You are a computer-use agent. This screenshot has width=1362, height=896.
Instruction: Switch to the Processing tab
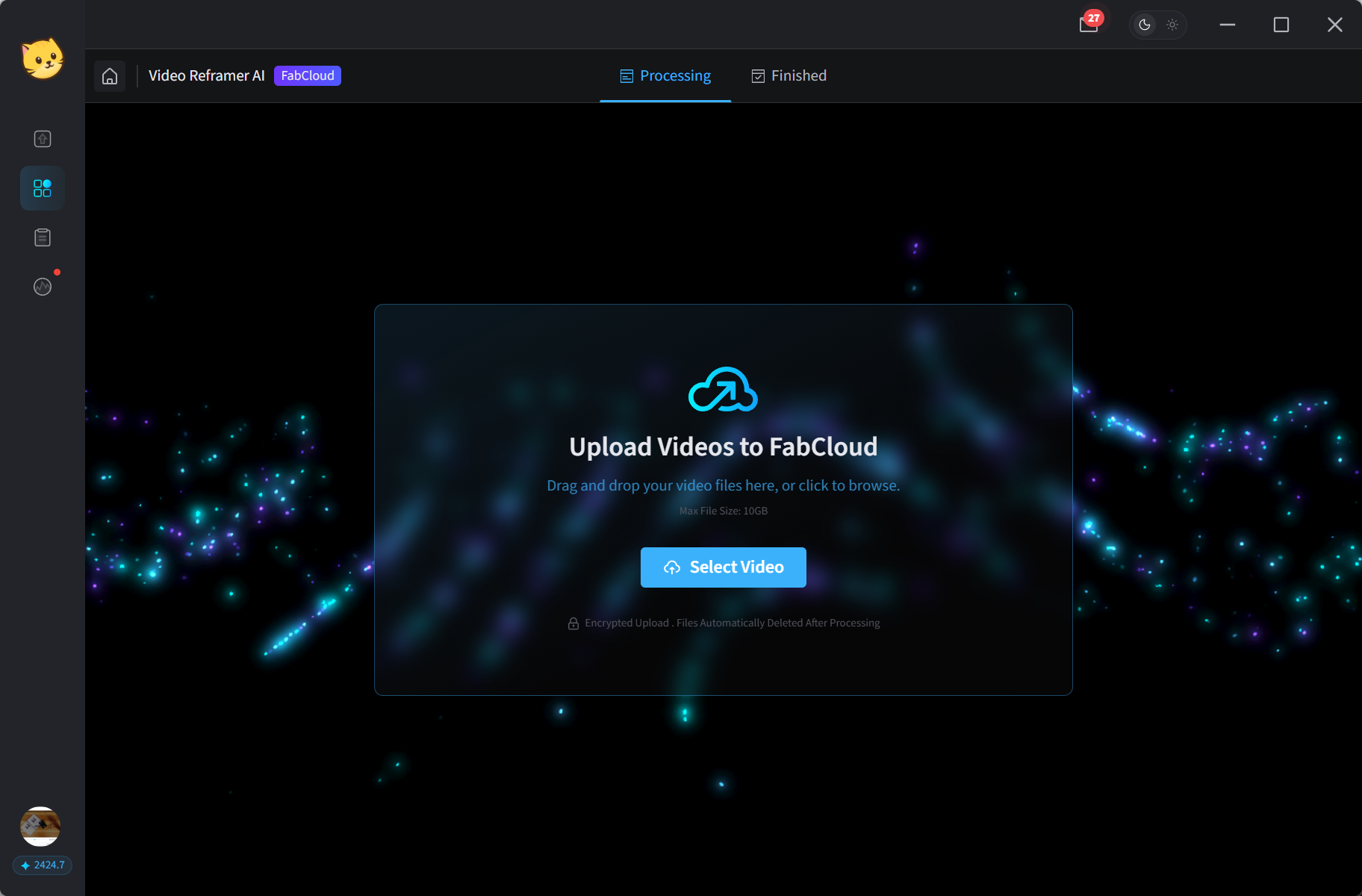(x=665, y=76)
